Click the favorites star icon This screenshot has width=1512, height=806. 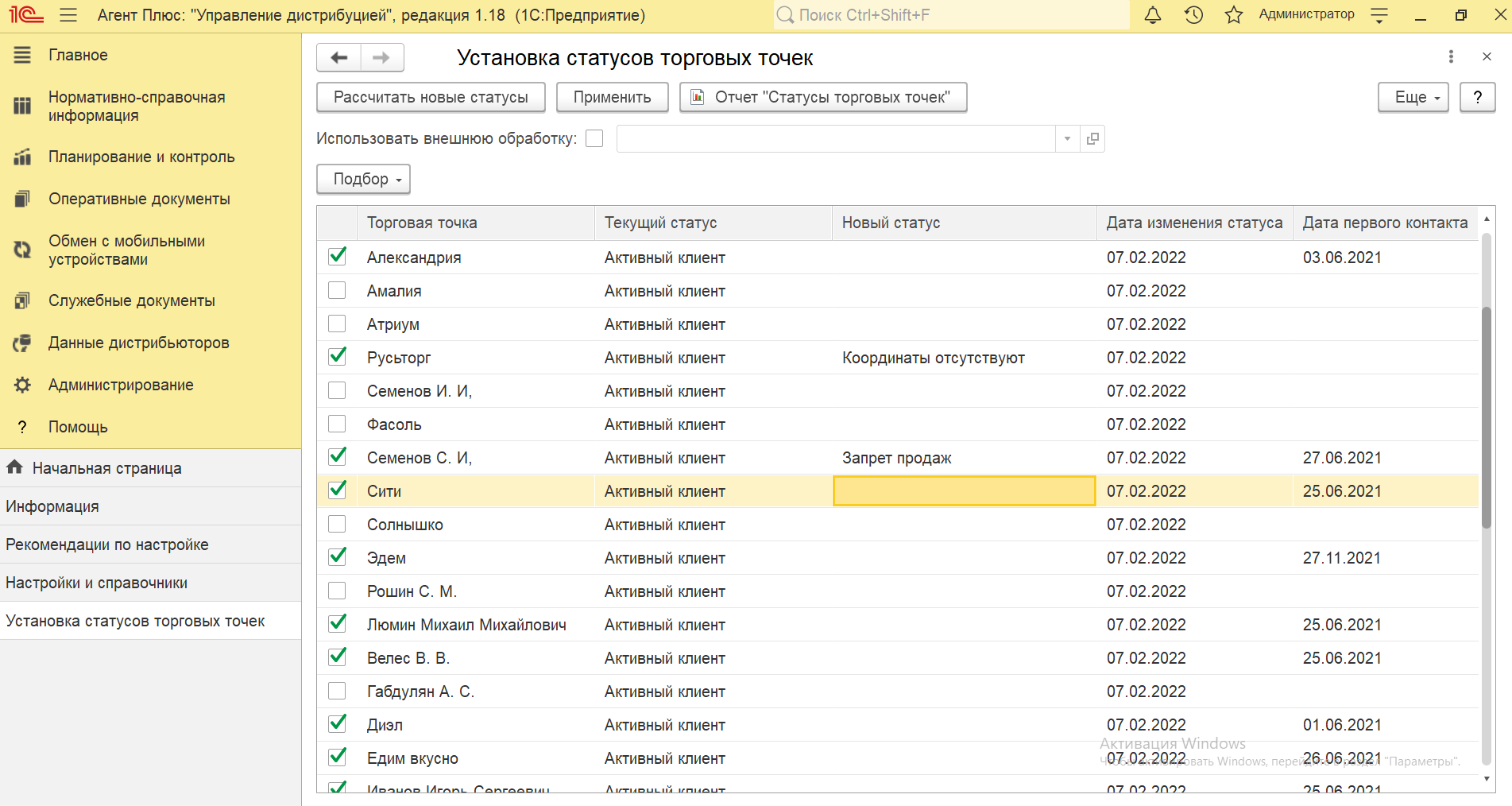1233,15
